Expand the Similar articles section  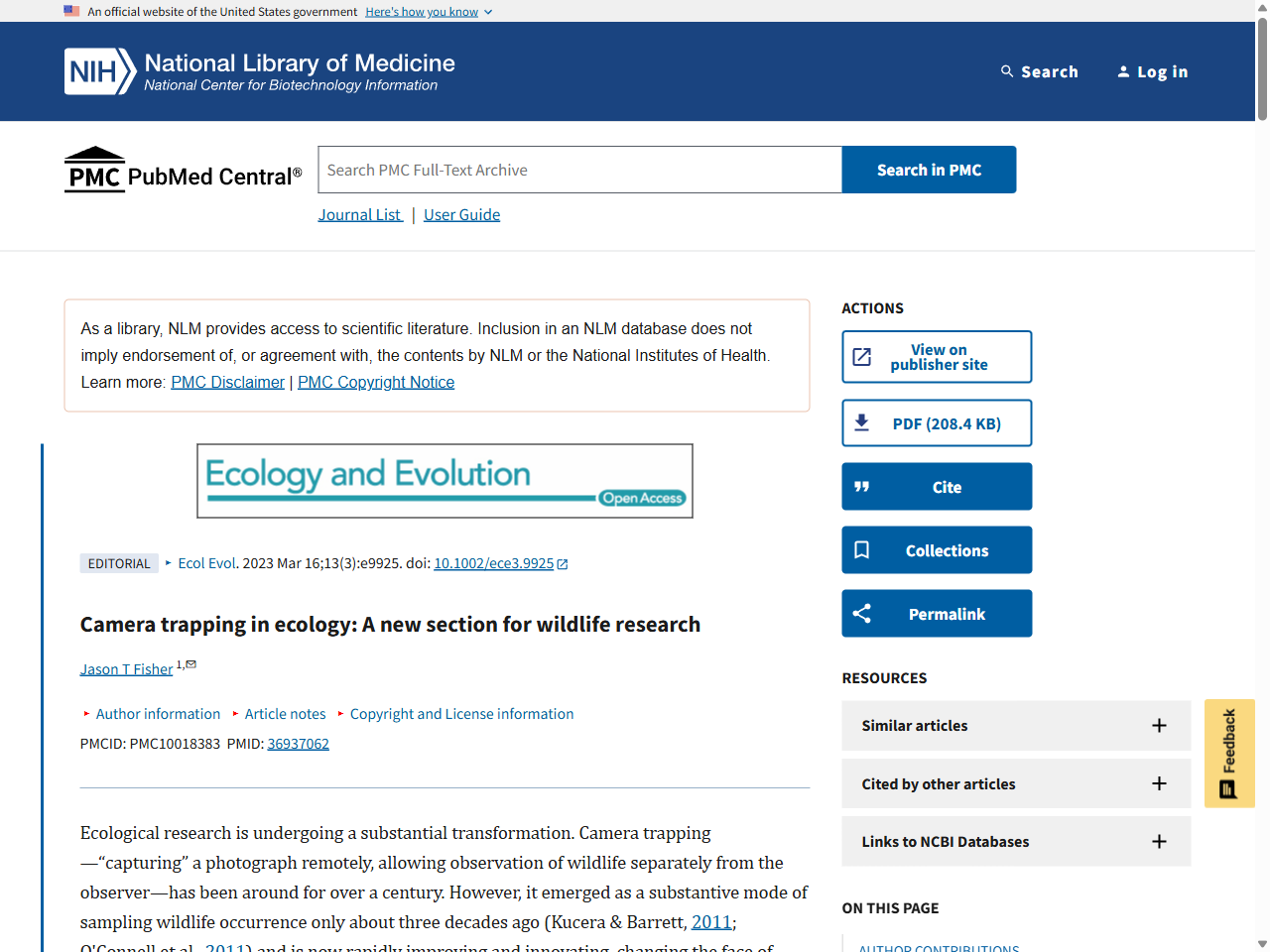(x=1159, y=725)
